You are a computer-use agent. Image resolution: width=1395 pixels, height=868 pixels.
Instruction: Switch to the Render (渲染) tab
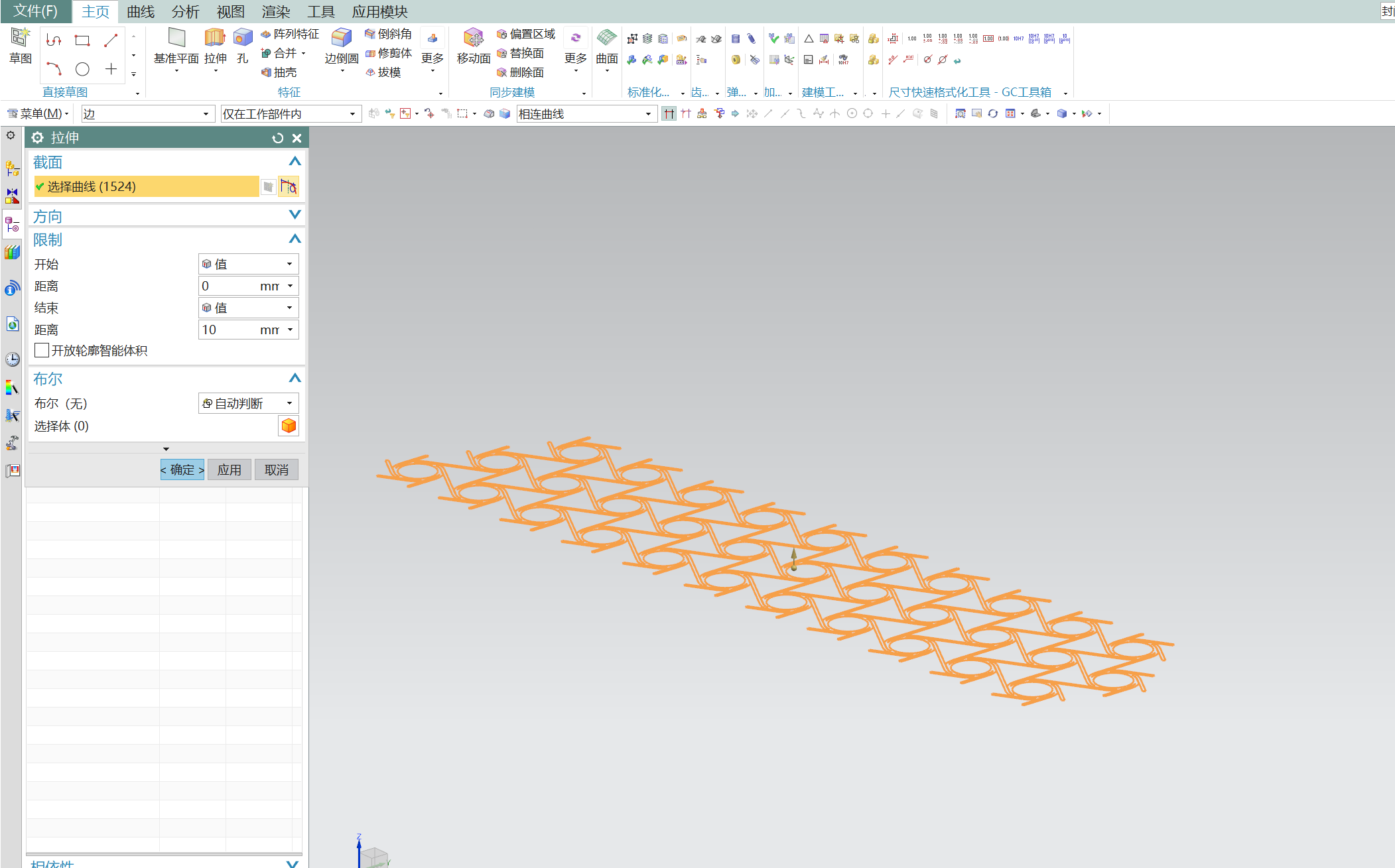tap(276, 11)
